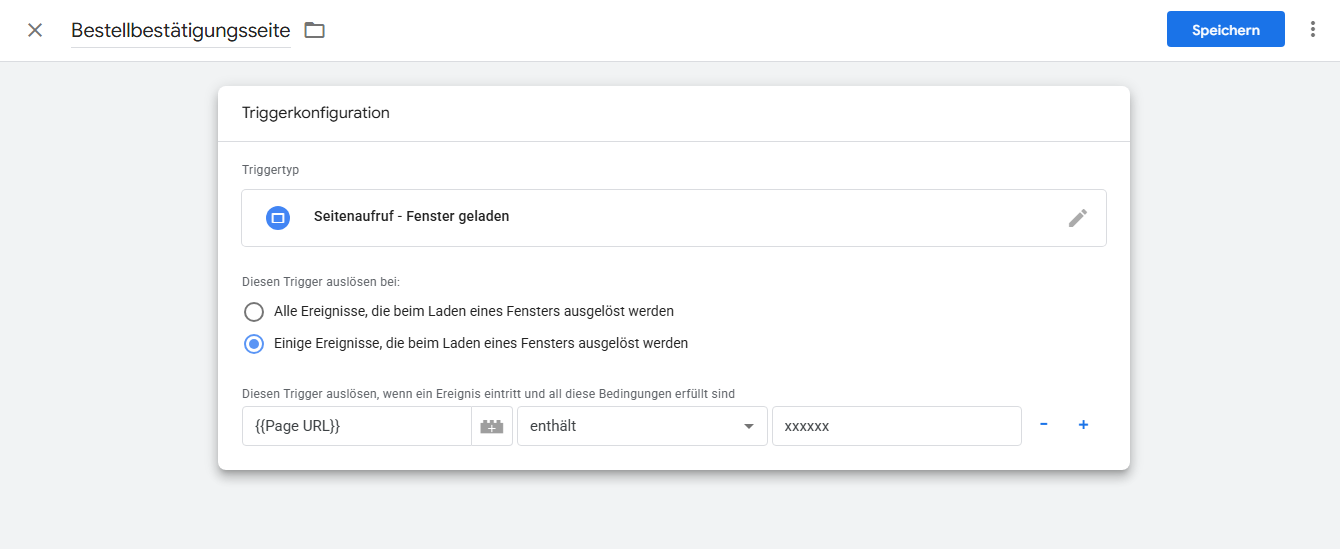Click the pencil icon to edit trigger type
The width and height of the screenshot is (1340, 549).
(x=1077, y=218)
